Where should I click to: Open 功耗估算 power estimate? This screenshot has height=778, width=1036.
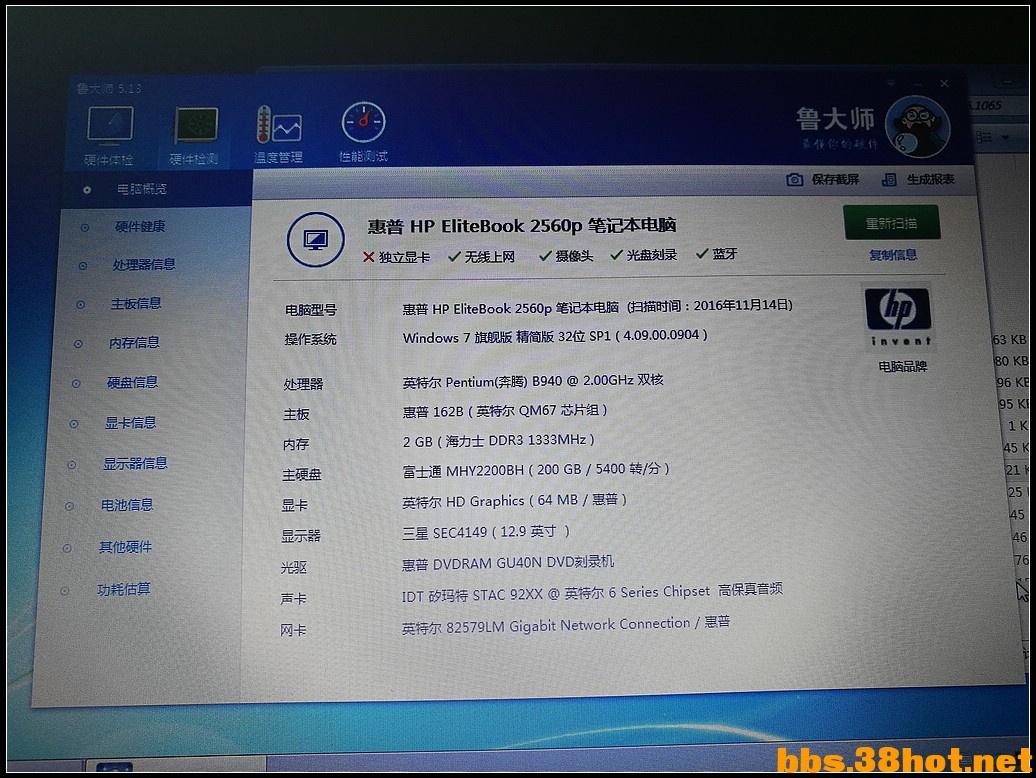(124, 589)
